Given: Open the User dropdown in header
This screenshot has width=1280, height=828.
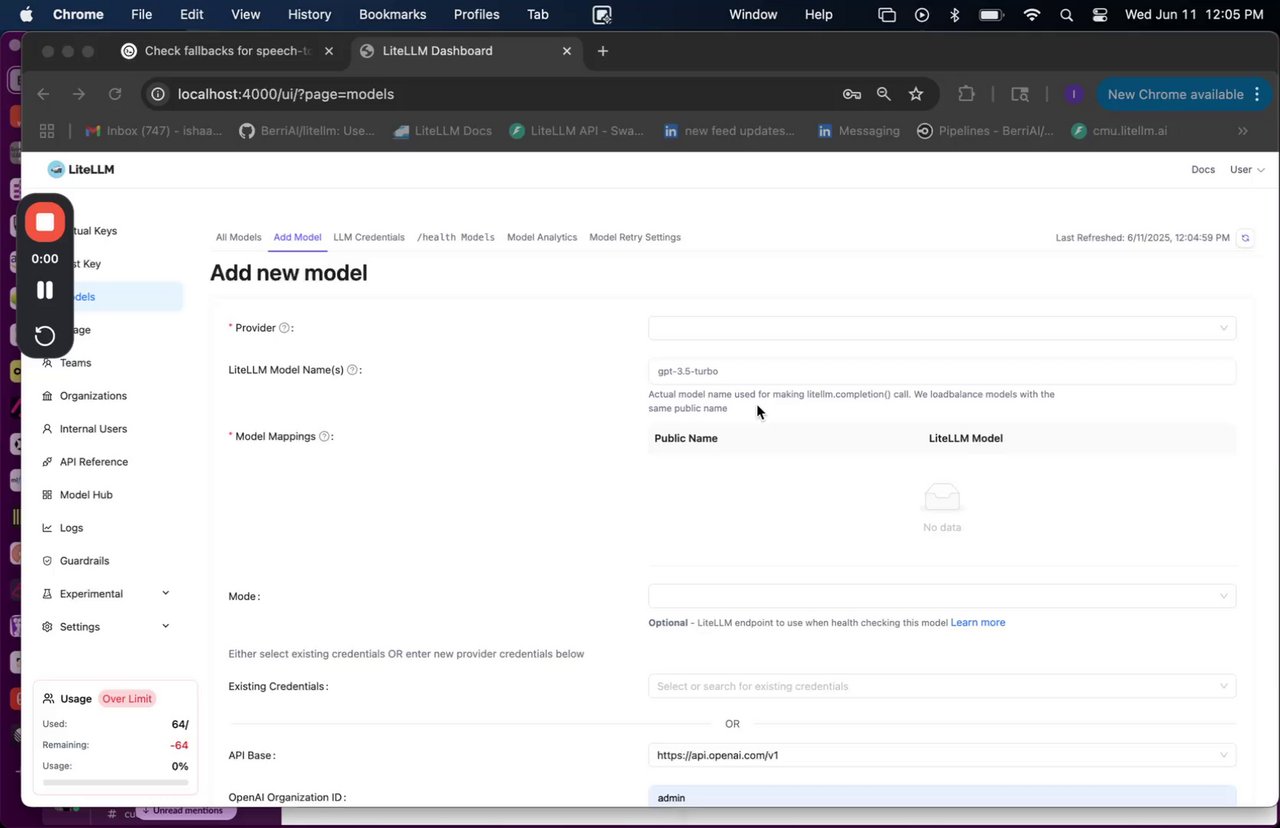Looking at the screenshot, I should [x=1247, y=170].
